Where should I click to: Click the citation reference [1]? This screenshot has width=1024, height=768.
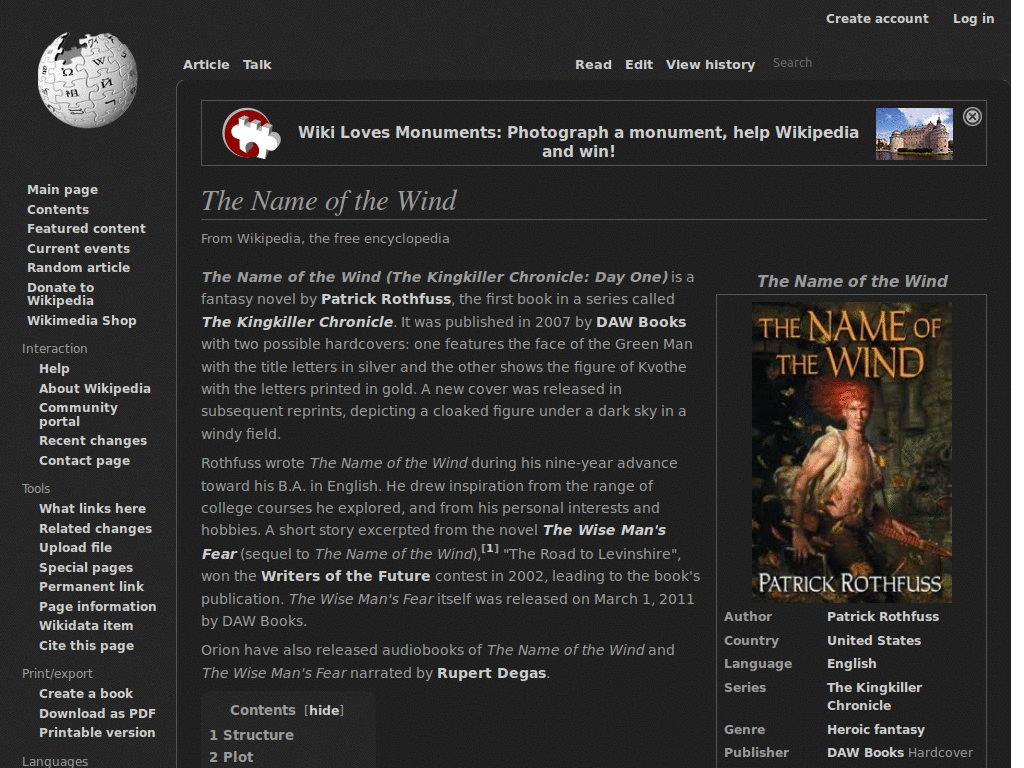[x=489, y=547]
